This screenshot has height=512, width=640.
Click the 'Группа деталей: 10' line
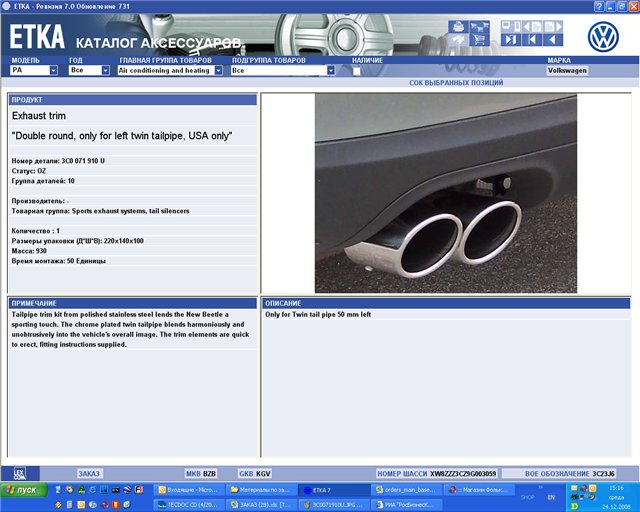(43, 181)
